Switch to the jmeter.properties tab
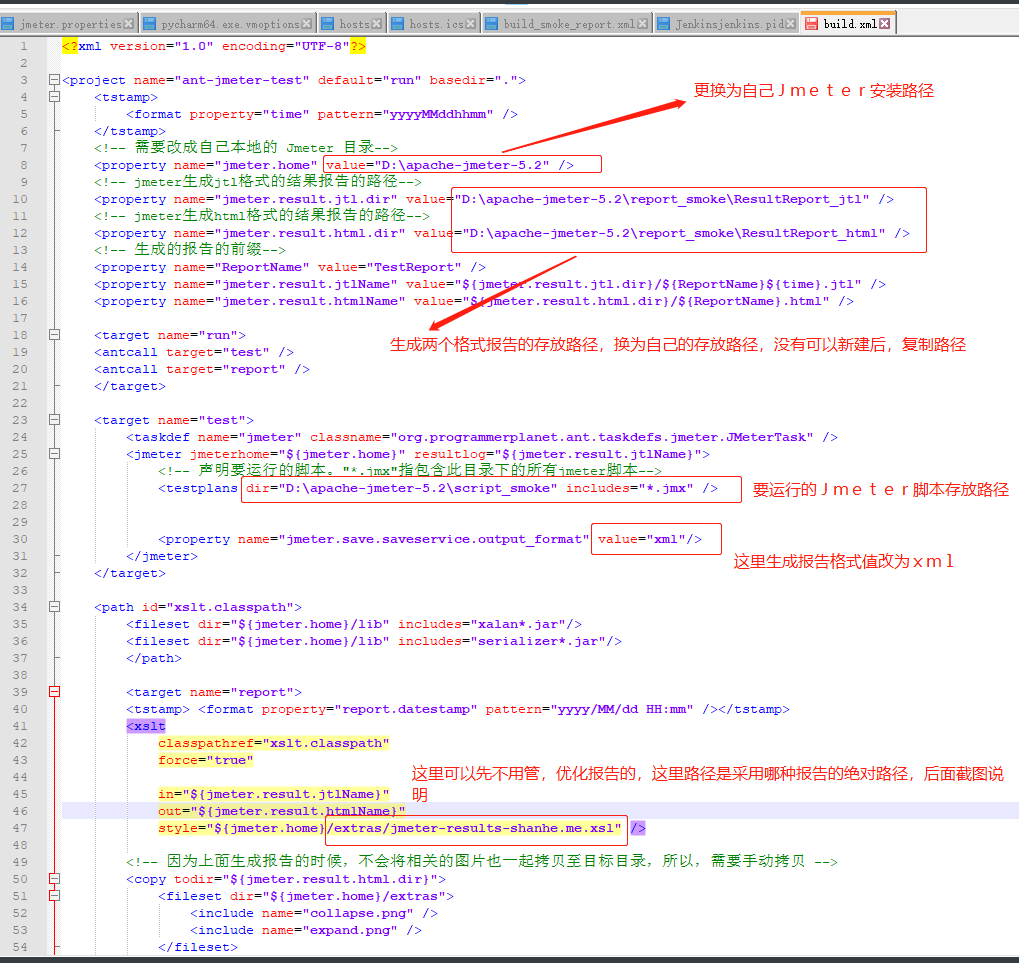The width and height of the screenshot is (1019, 963). click(x=71, y=25)
